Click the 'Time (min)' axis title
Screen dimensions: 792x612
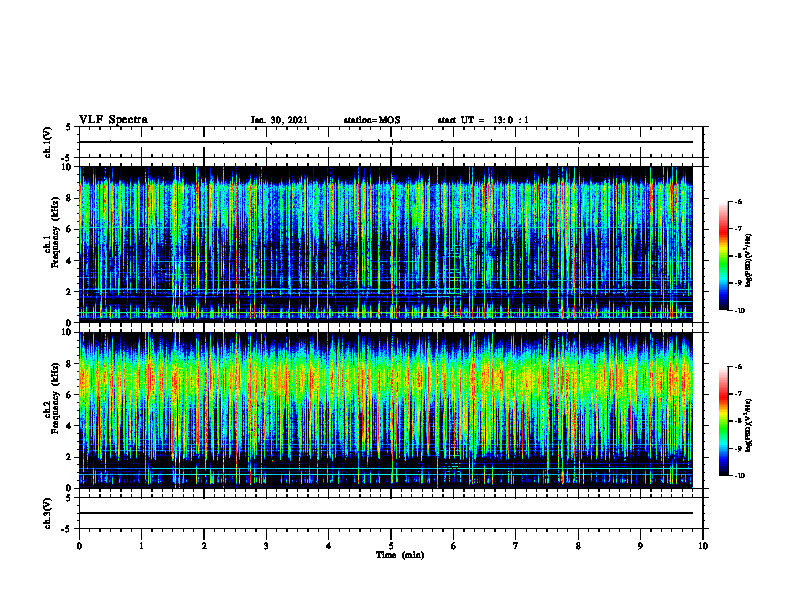click(x=400, y=555)
